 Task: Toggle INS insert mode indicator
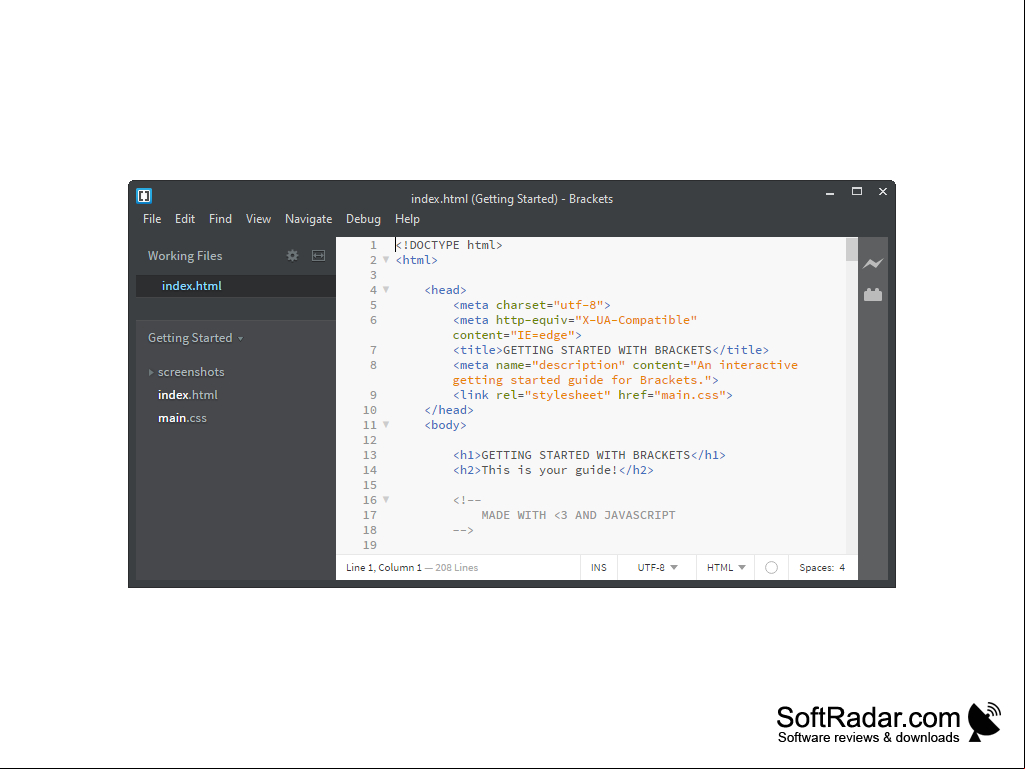(x=599, y=568)
